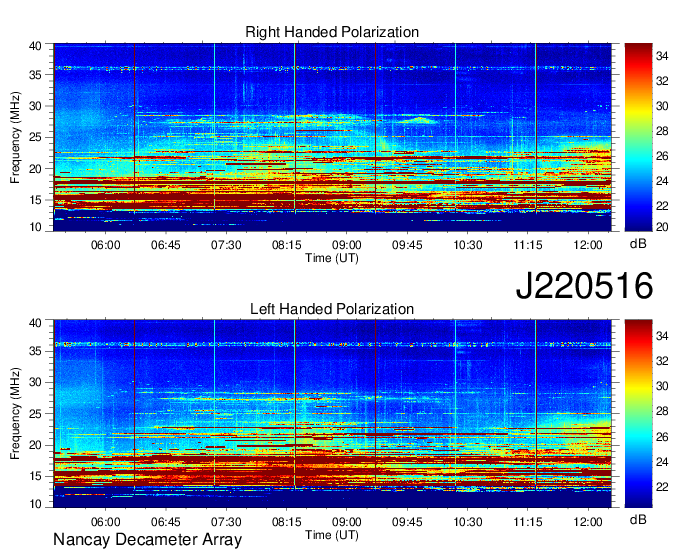Viewport: 680px width, 552px height.
Task: Click the 11:15 tick on the bottom plot
Action: pyautogui.click(x=528, y=522)
